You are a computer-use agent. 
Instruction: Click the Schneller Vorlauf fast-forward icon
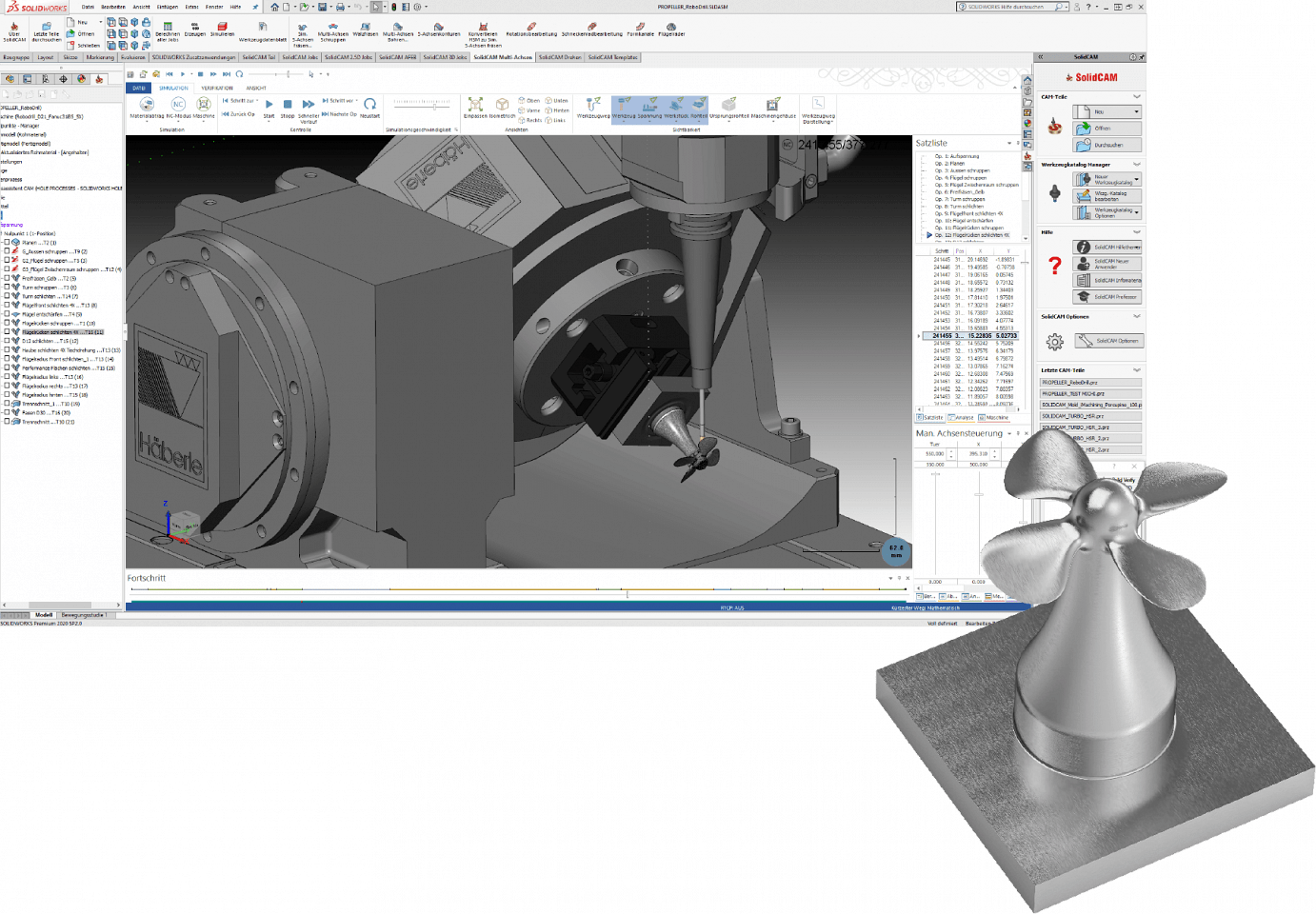(309, 104)
